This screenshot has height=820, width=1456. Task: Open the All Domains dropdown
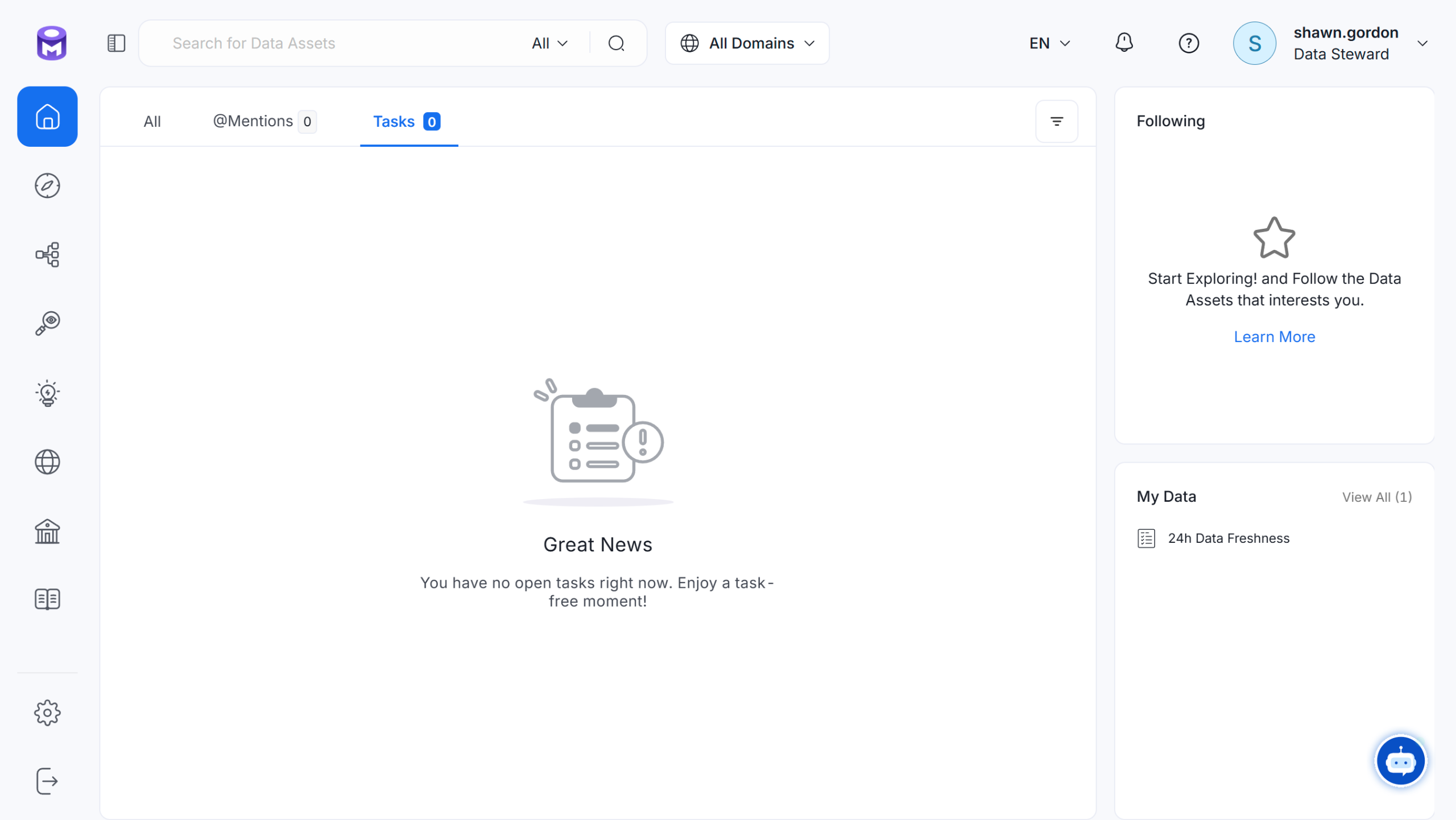click(x=747, y=43)
